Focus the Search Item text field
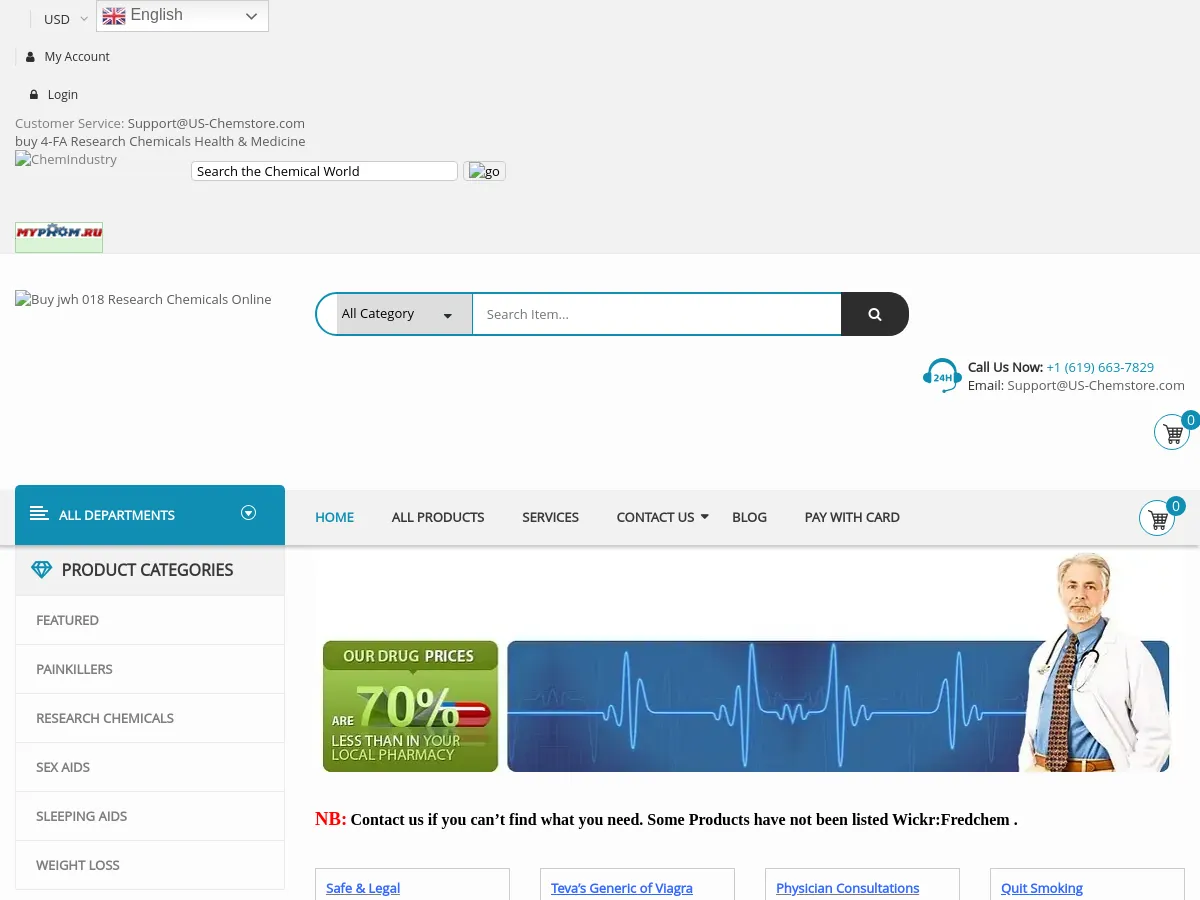Viewport: 1200px width, 900px height. click(x=656, y=314)
